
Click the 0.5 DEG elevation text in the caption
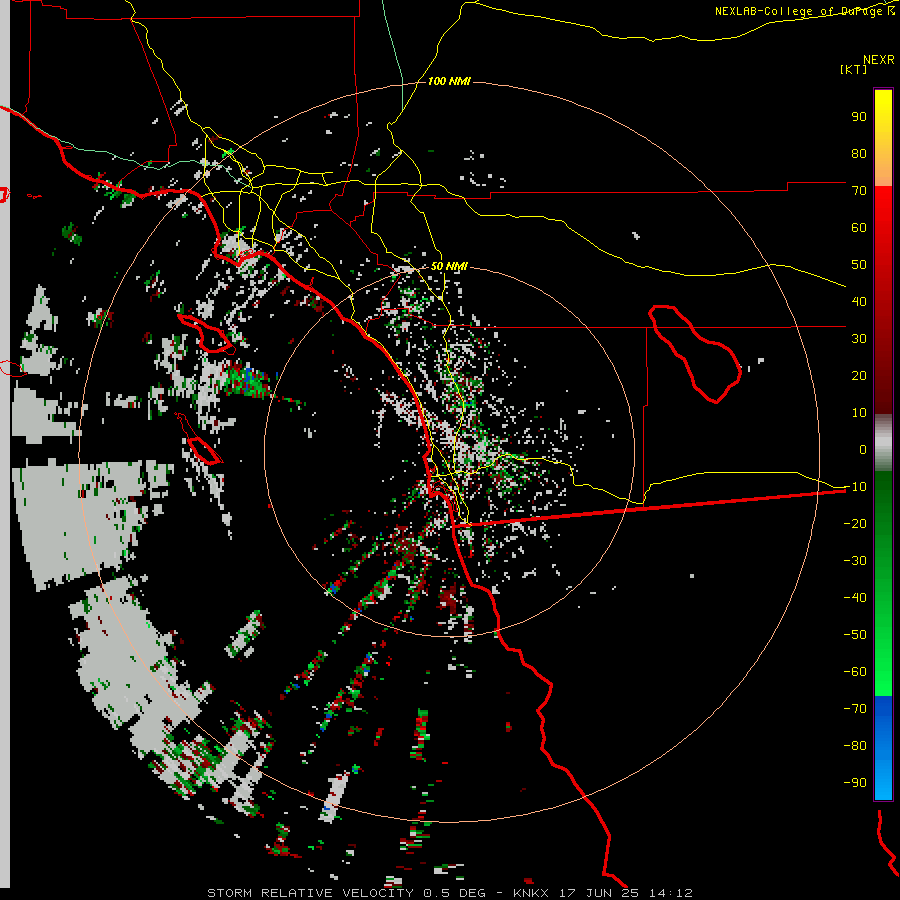(453, 893)
